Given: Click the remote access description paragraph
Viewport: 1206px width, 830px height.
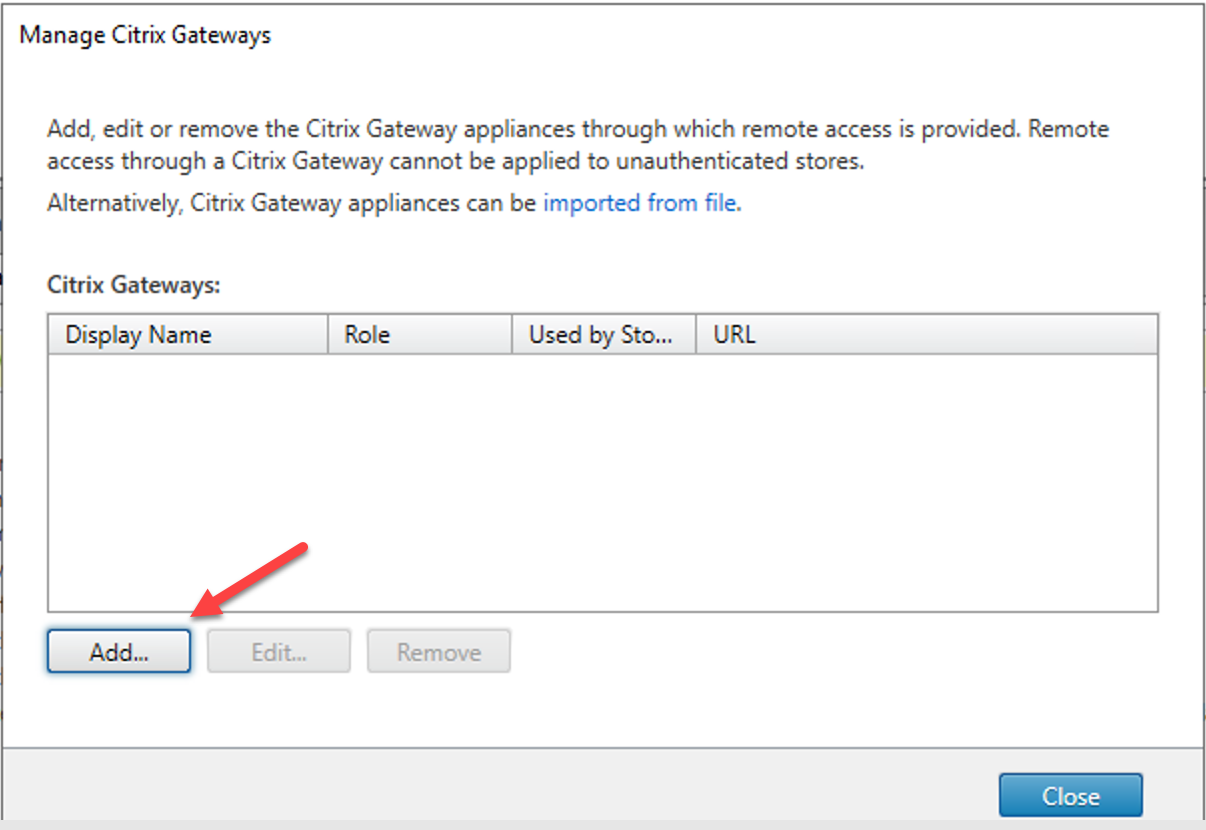Looking at the screenshot, I should pyautogui.click(x=577, y=145).
